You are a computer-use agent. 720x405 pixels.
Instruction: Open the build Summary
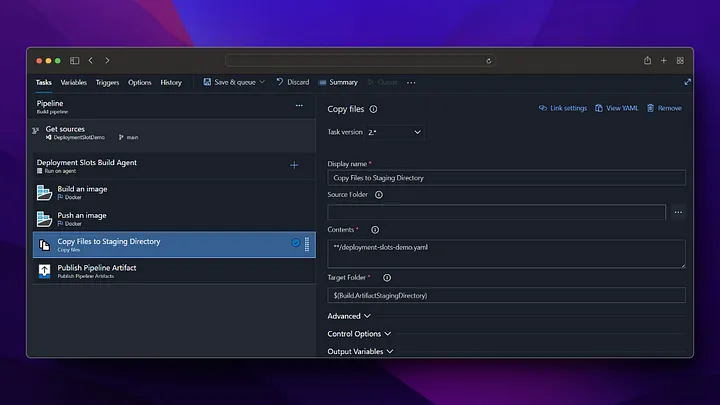(x=338, y=82)
